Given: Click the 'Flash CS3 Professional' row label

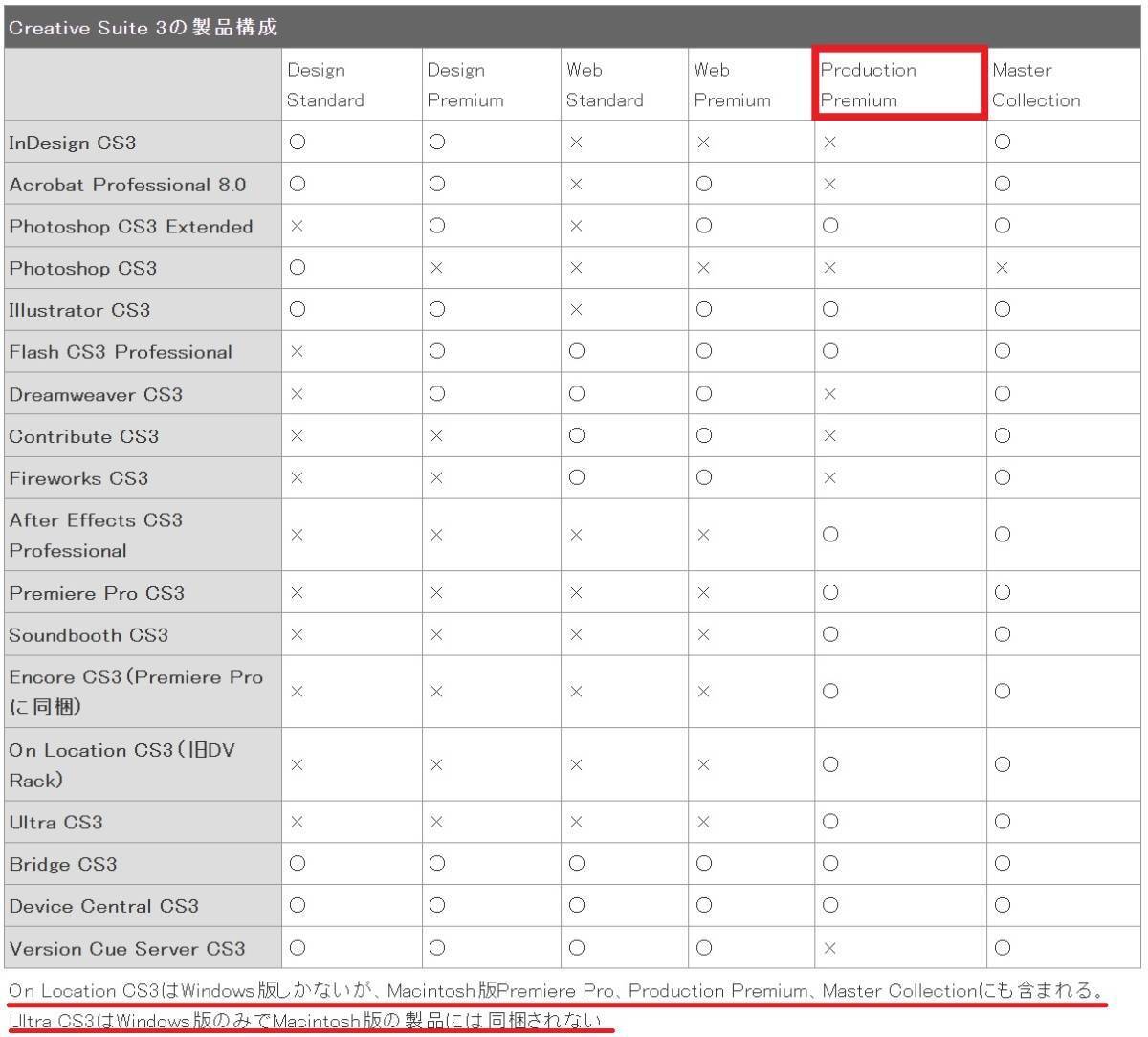Looking at the screenshot, I should tap(121, 352).
